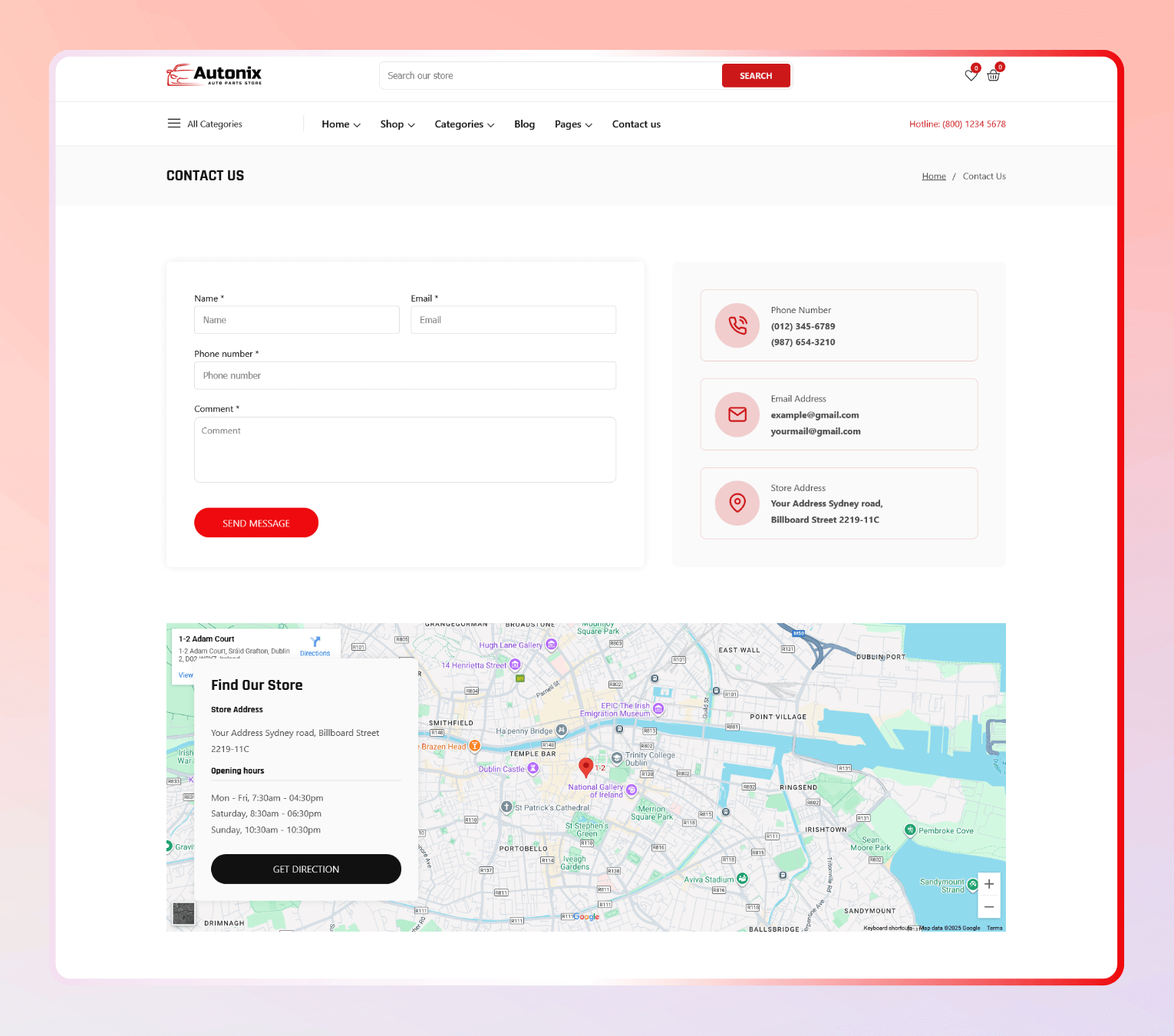Click the store location pin icon
The height and width of the screenshot is (1036, 1174).
click(x=737, y=503)
